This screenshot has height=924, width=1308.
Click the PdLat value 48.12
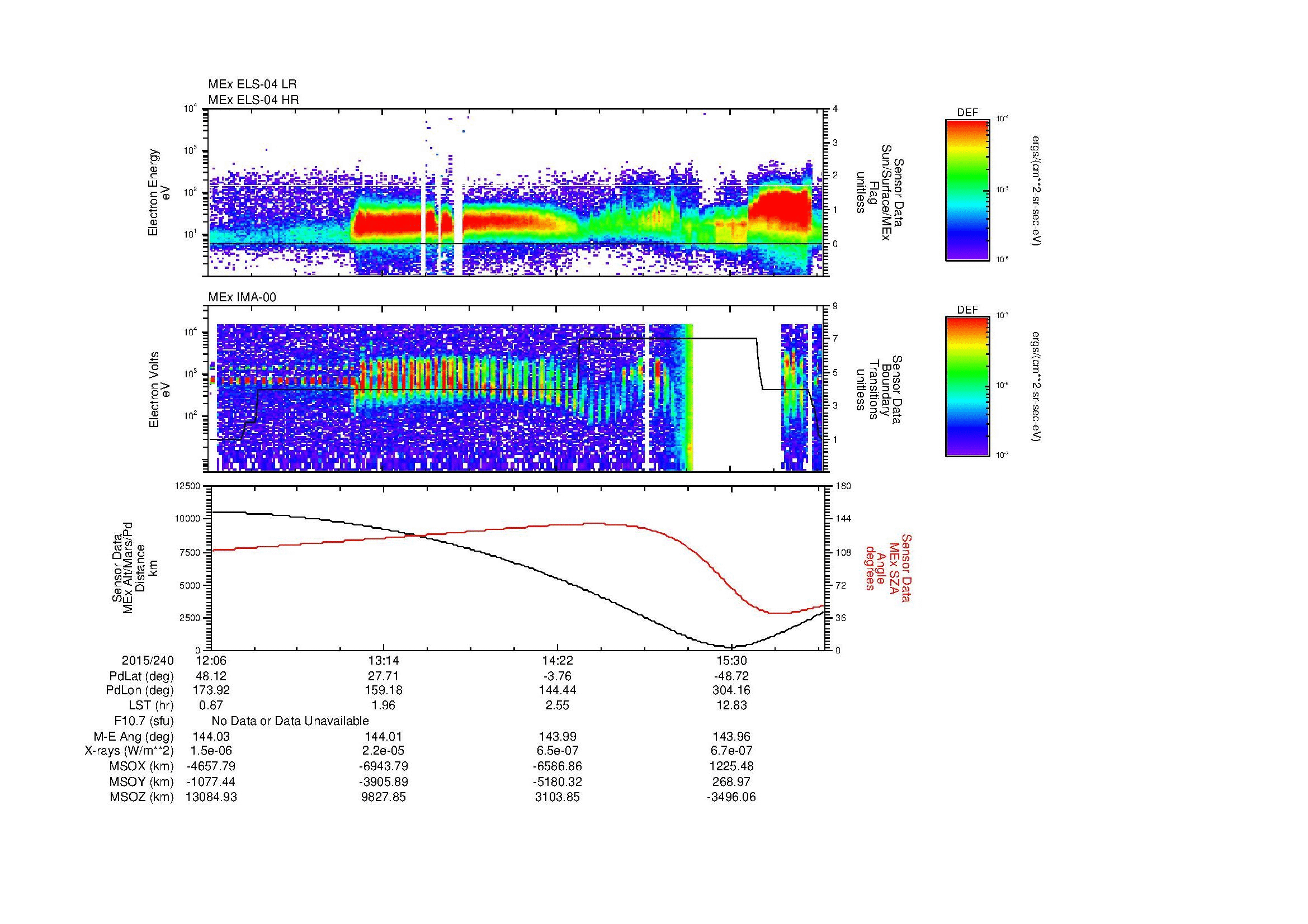pos(211,676)
